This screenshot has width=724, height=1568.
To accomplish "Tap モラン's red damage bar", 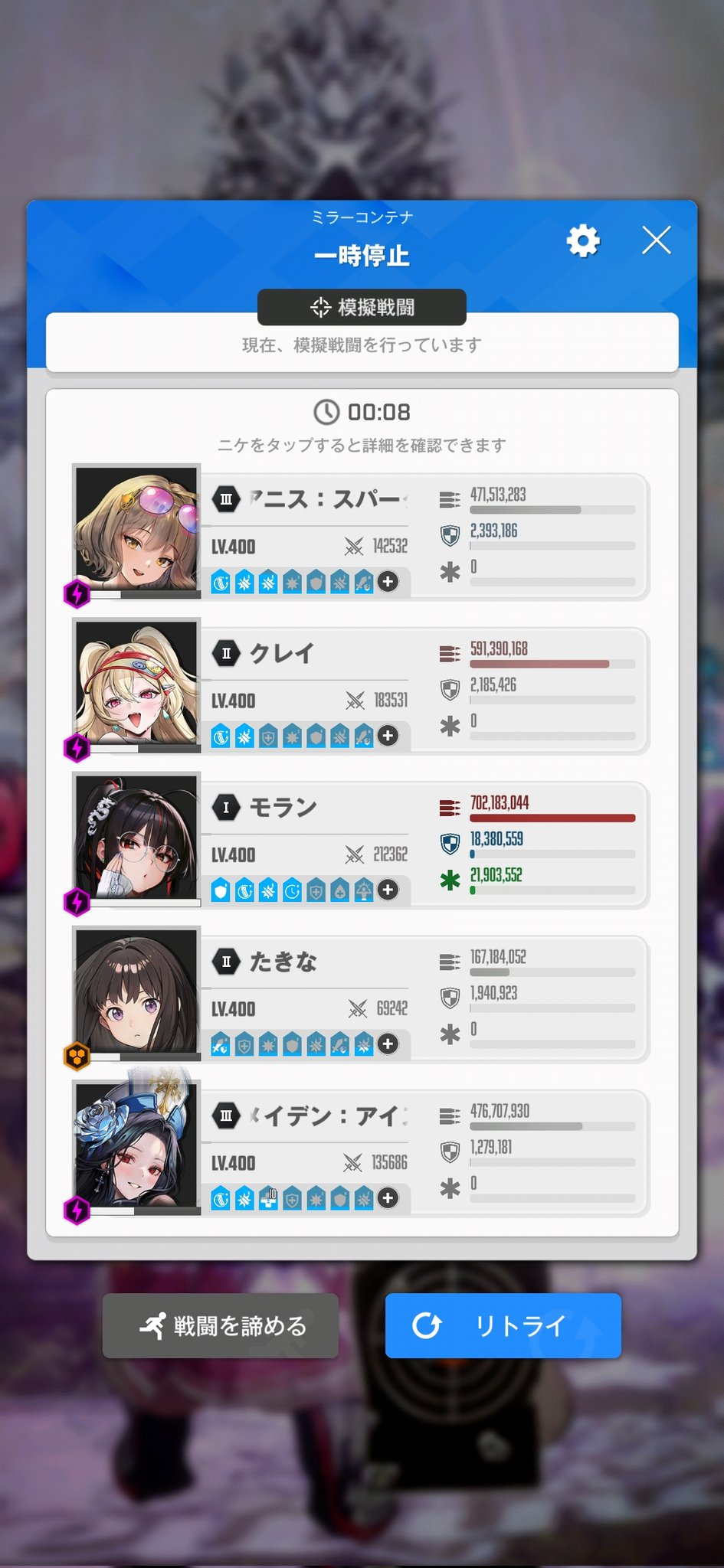I will pos(552,818).
